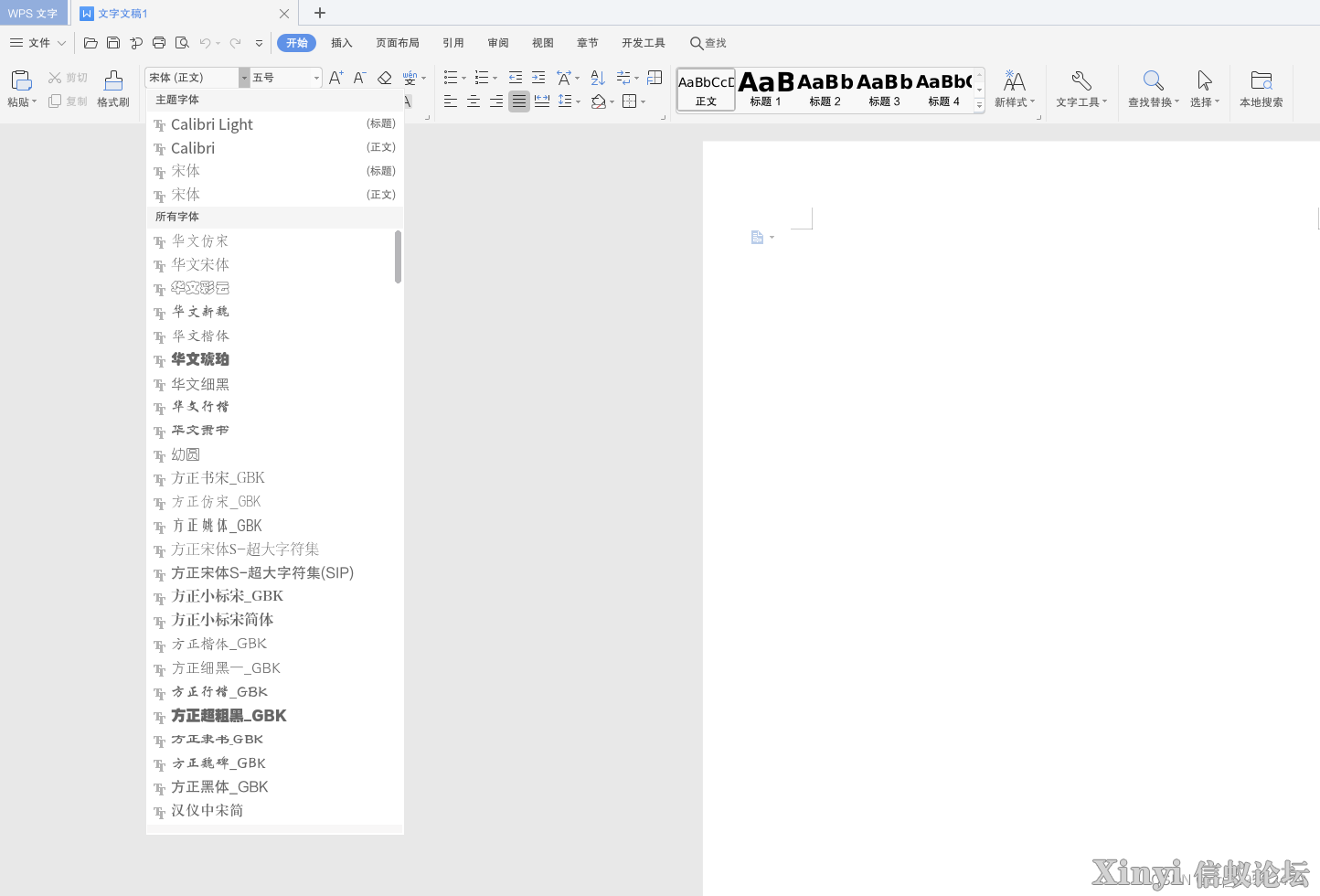This screenshot has height=896, width=1320.
Task: Expand the font name dropdown arrow
Action: point(244,78)
